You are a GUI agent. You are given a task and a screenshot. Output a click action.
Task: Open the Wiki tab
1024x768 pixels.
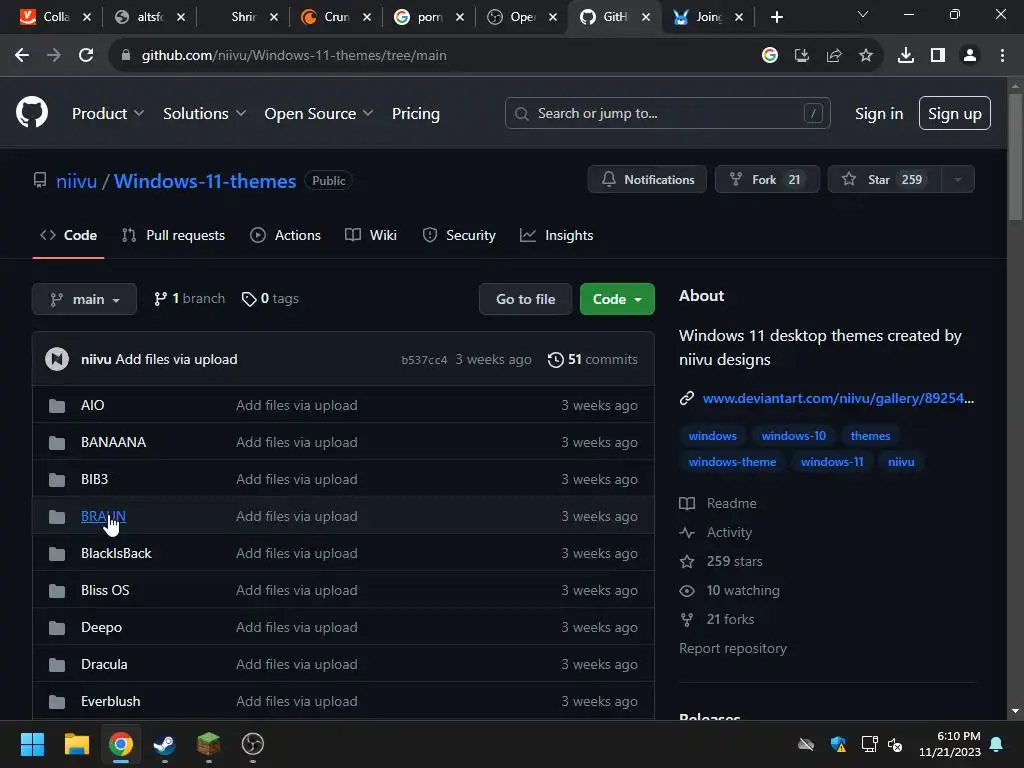pos(371,235)
